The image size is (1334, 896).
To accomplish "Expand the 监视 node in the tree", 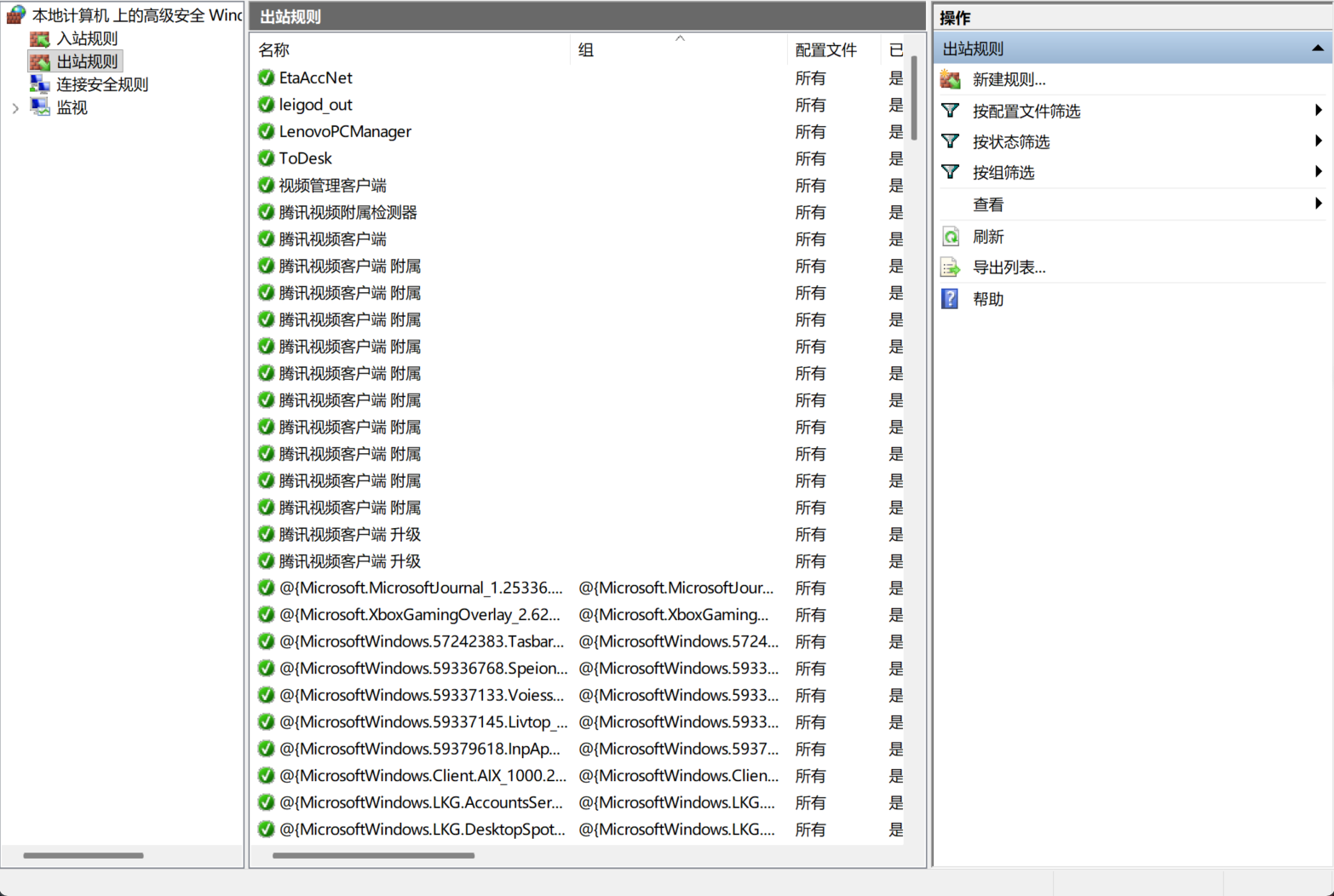I will 15,108.
